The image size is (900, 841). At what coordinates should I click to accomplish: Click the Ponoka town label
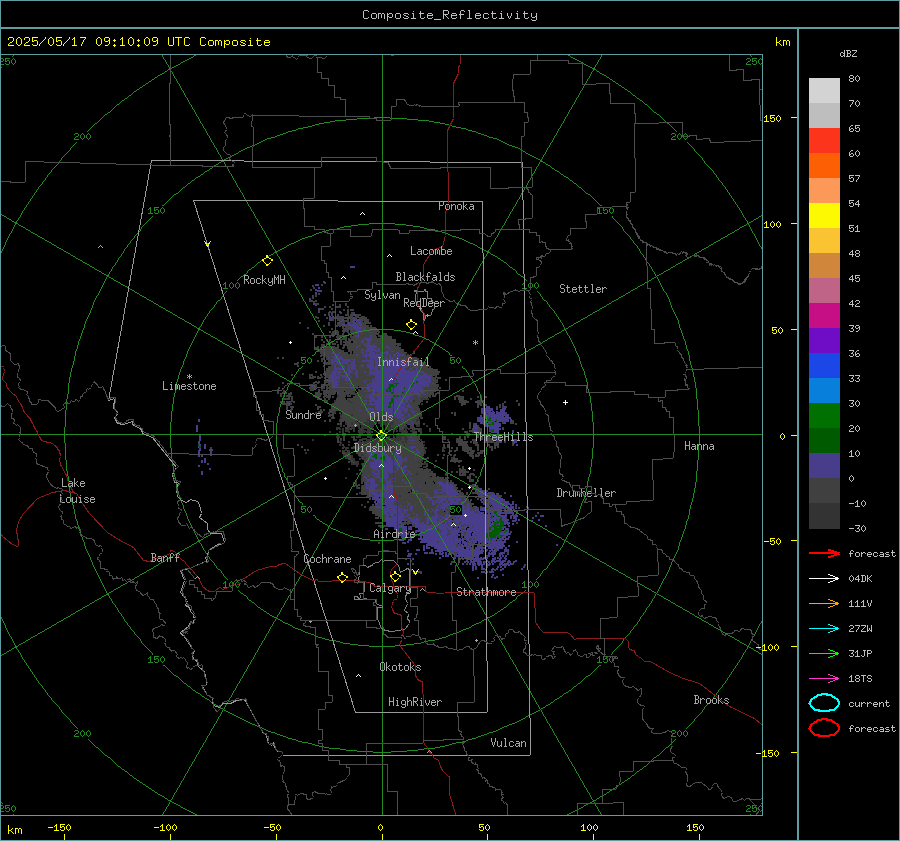[456, 207]
